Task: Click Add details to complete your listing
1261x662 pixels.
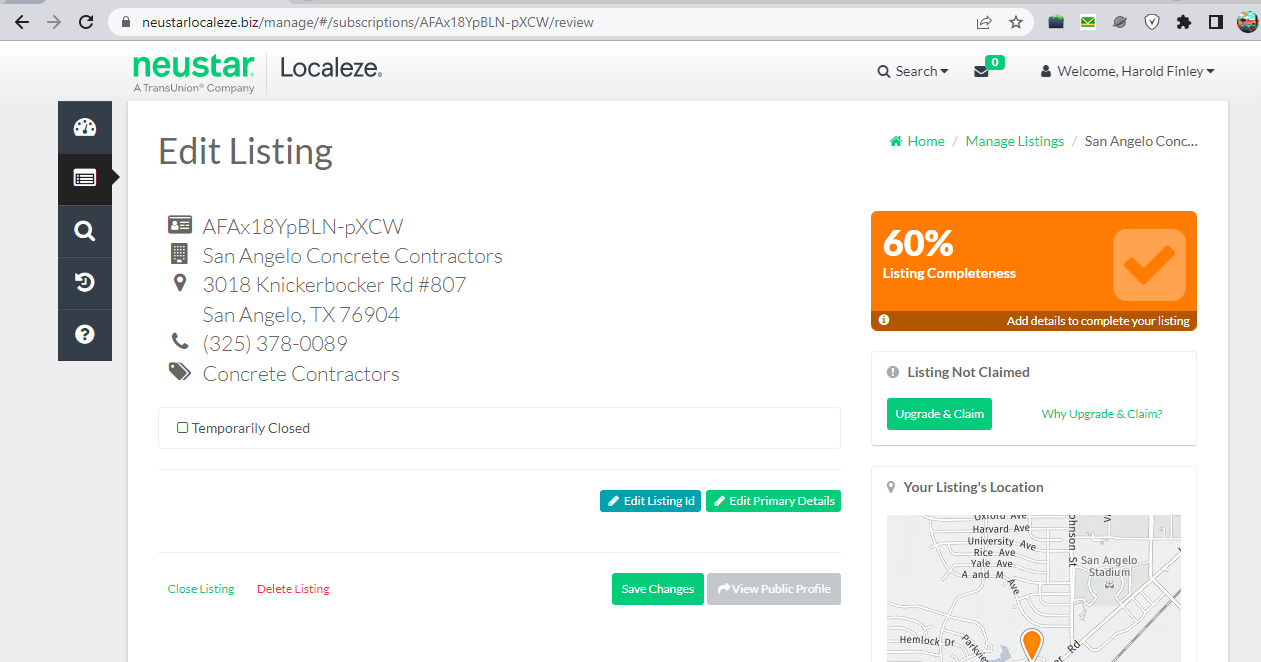Action: tap(1098, 321)
